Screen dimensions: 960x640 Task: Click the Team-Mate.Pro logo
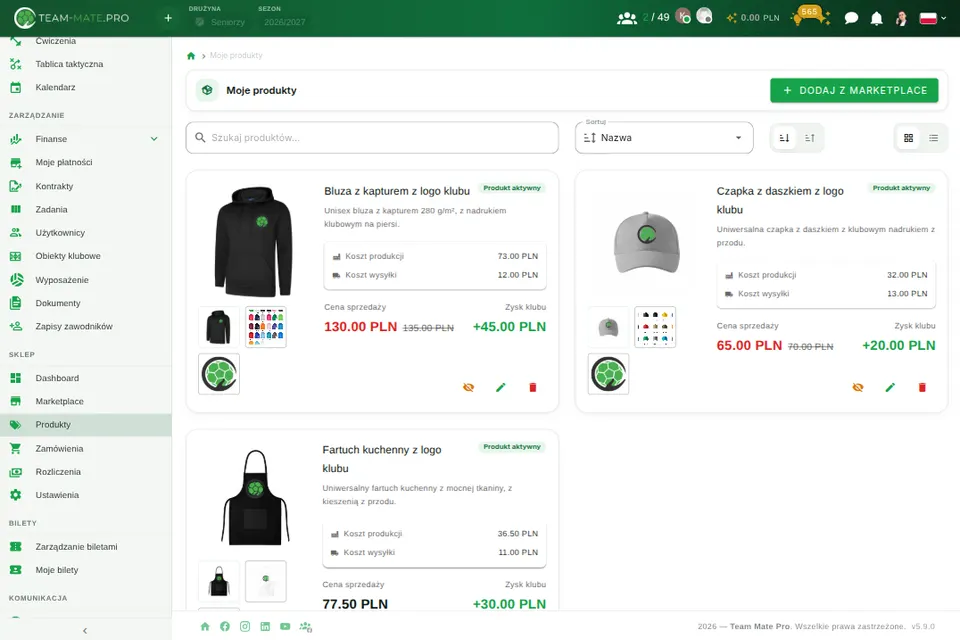pyautogui.click(x=72, y=18)
